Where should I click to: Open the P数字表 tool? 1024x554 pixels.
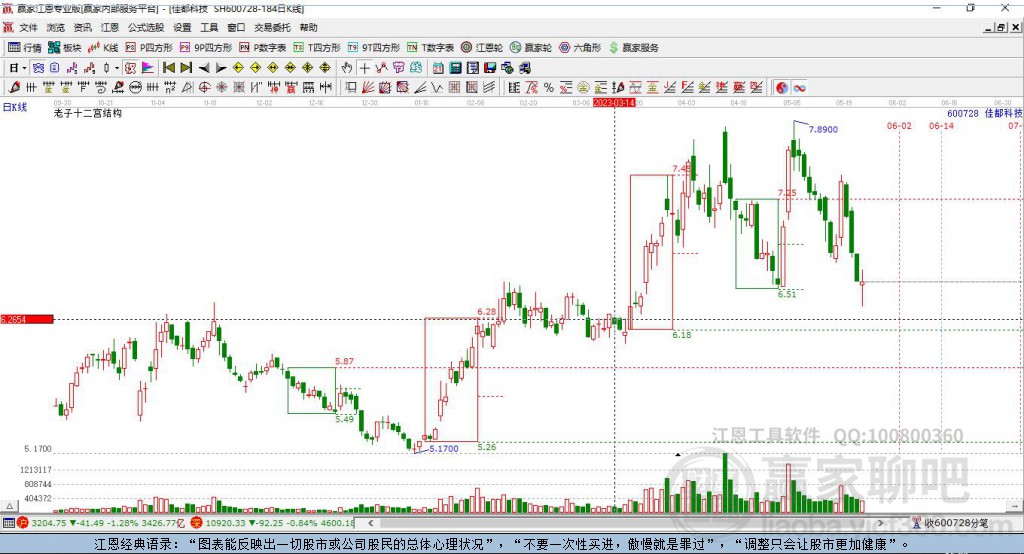pos(263,48)
